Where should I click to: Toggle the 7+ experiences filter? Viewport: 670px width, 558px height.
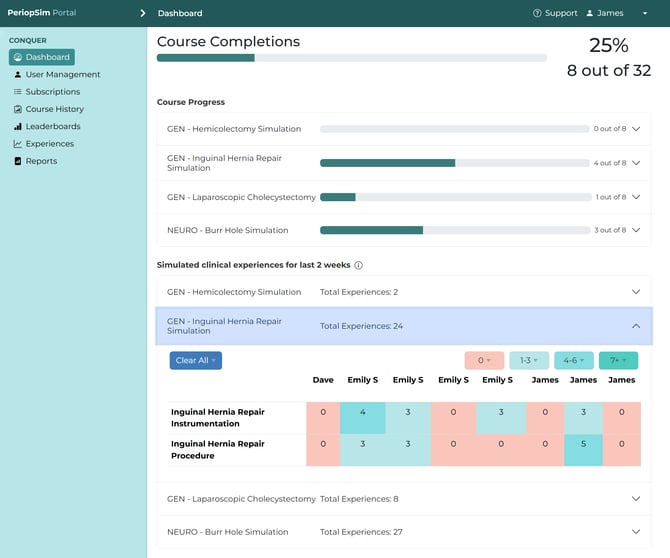pos(618,361)
